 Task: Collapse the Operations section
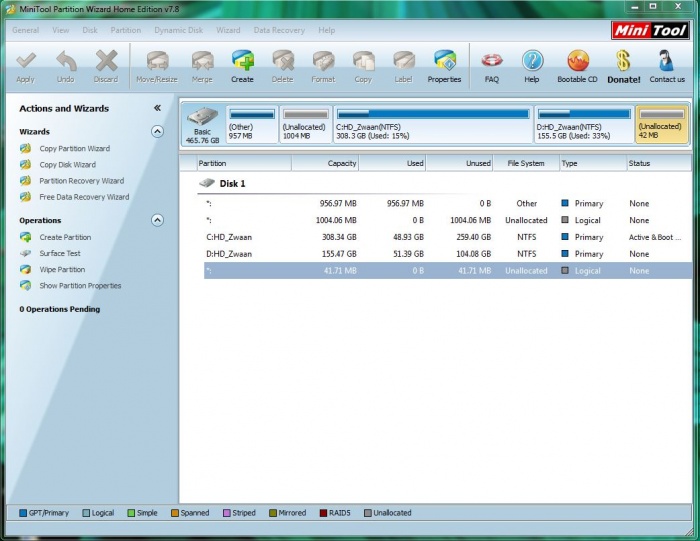[x=157, y=220]
